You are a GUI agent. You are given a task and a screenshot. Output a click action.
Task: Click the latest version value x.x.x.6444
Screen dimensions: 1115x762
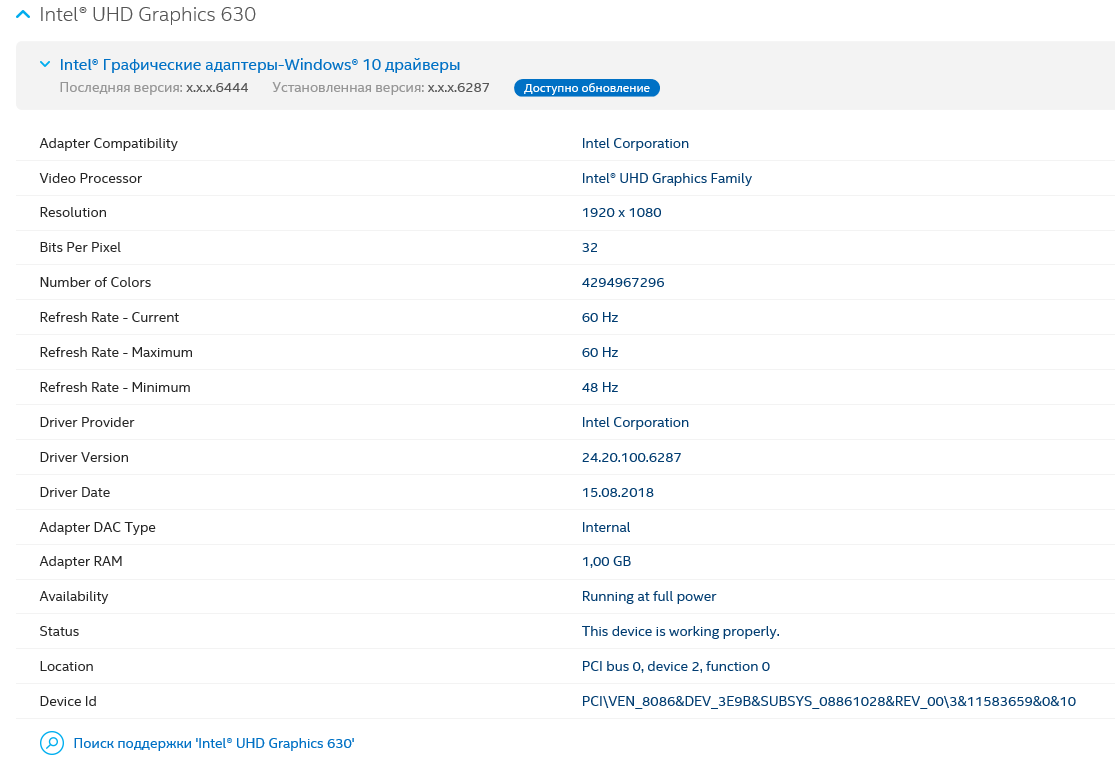[x=217, y=87]
